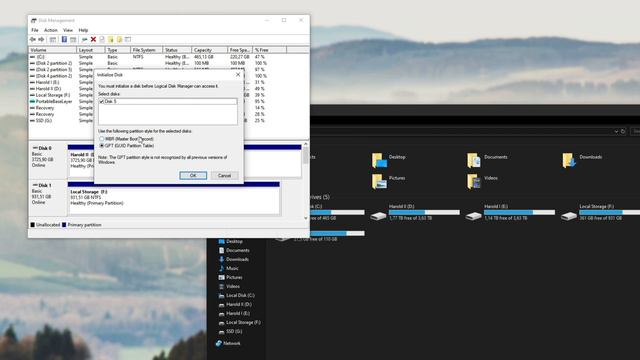
Task: Open the address bar history dropdown chevron in Explorer
Action: pos(616,131)
